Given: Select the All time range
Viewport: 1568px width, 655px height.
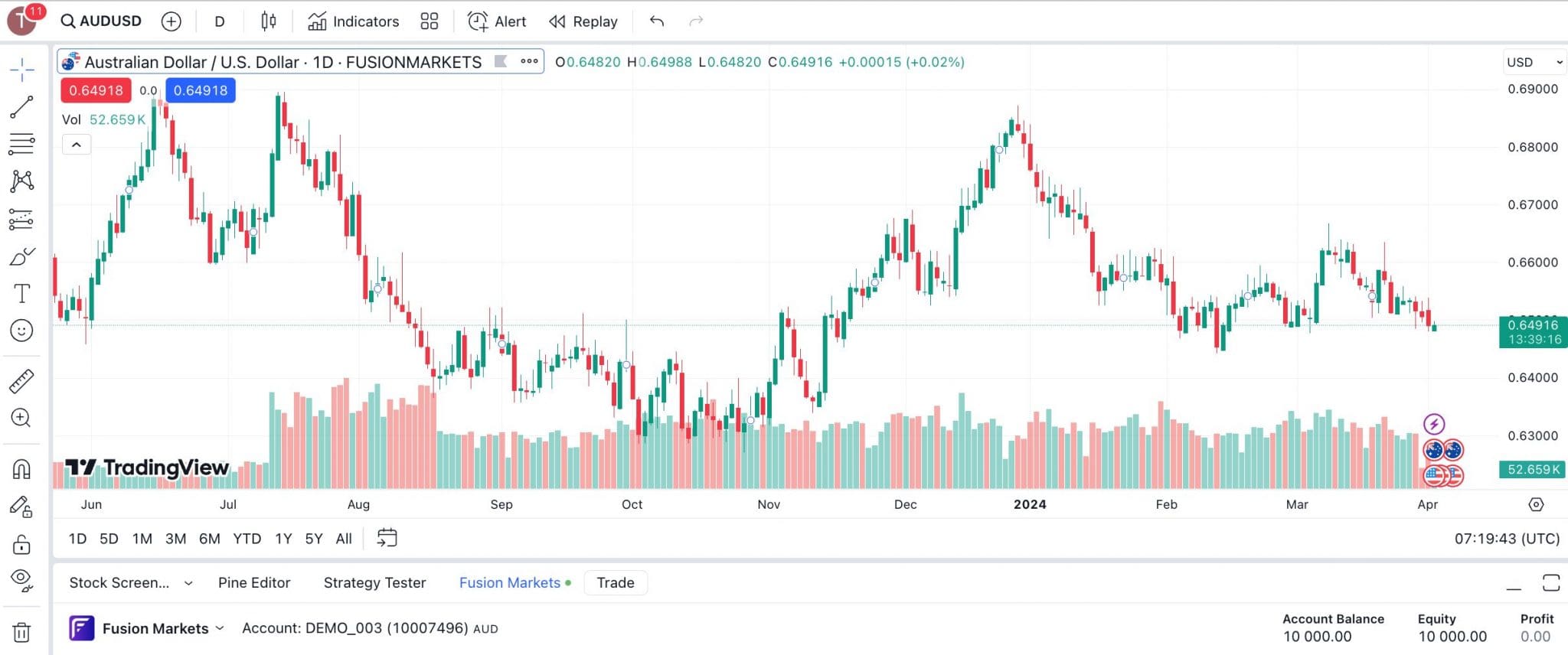Looking at the screenshot, I should (x=344, y=539).
